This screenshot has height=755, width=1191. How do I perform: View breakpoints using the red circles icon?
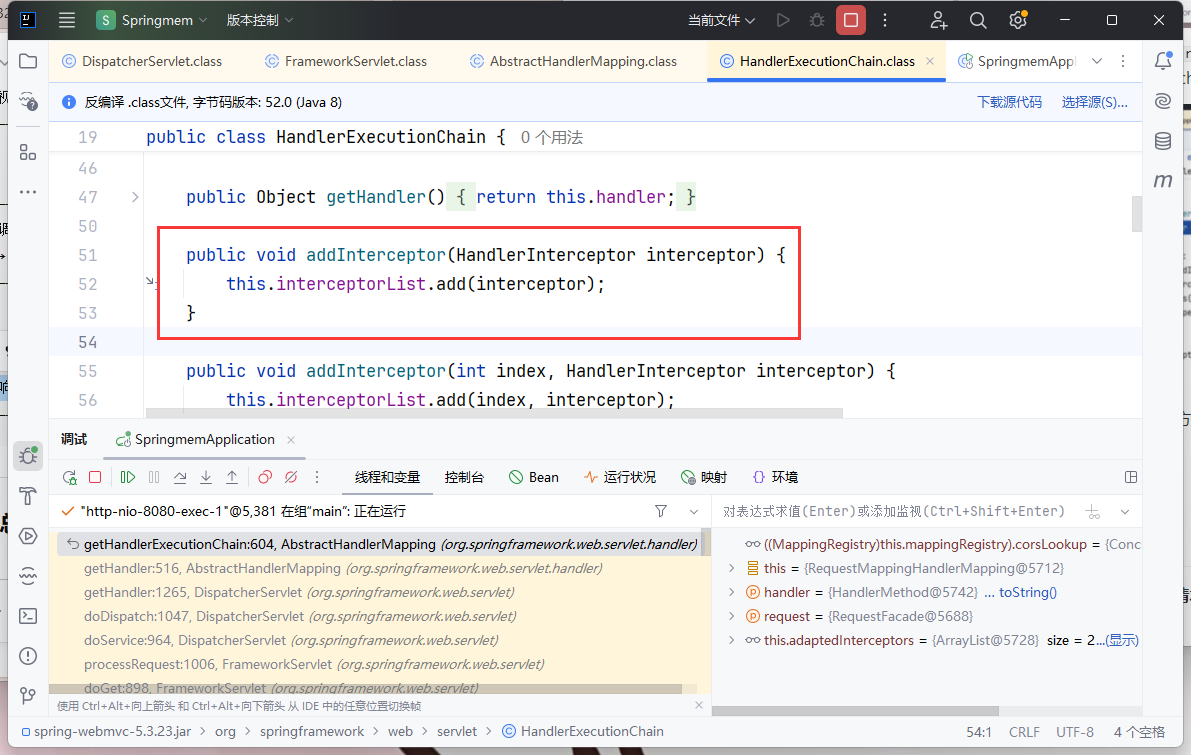click(x=265, y=478)
